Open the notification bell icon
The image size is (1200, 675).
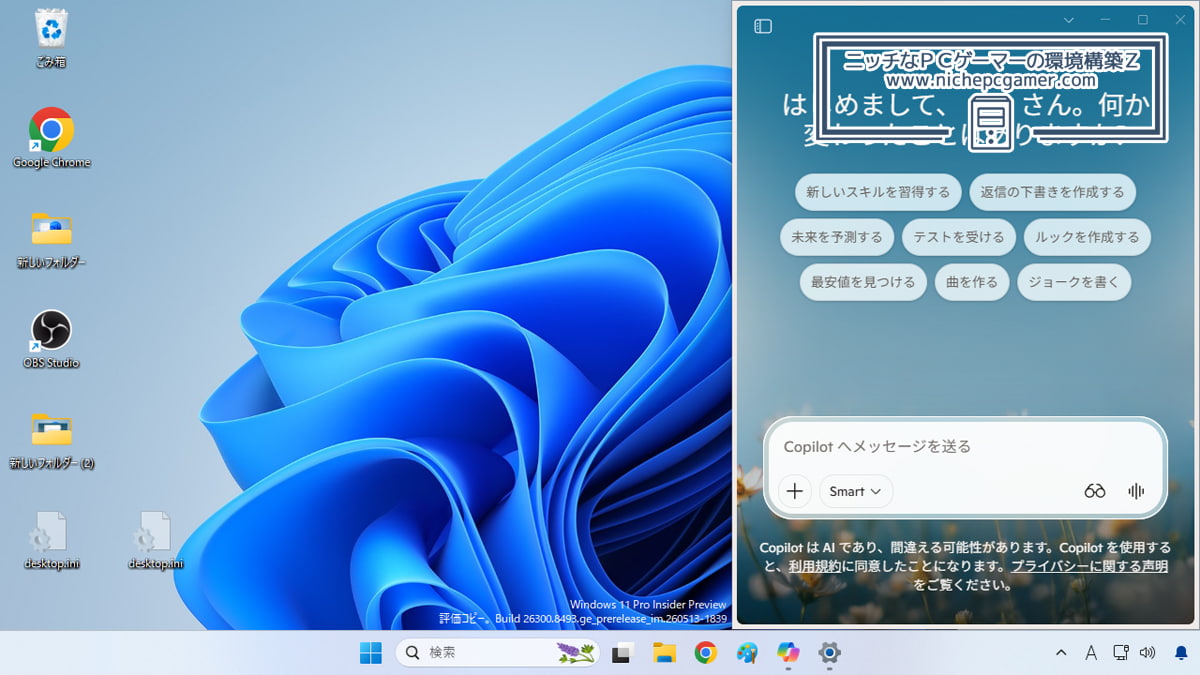tap(1181, 653)
